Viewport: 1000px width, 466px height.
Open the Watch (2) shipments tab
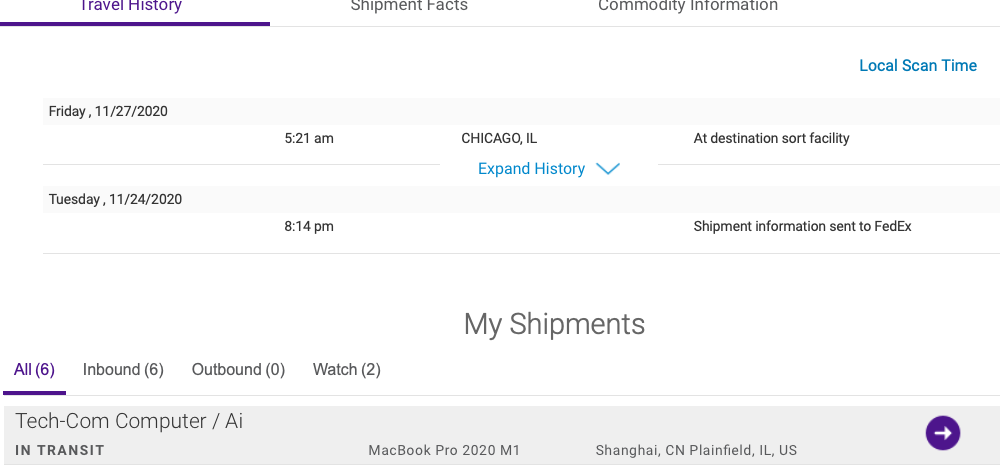click(x=347, y=370)
